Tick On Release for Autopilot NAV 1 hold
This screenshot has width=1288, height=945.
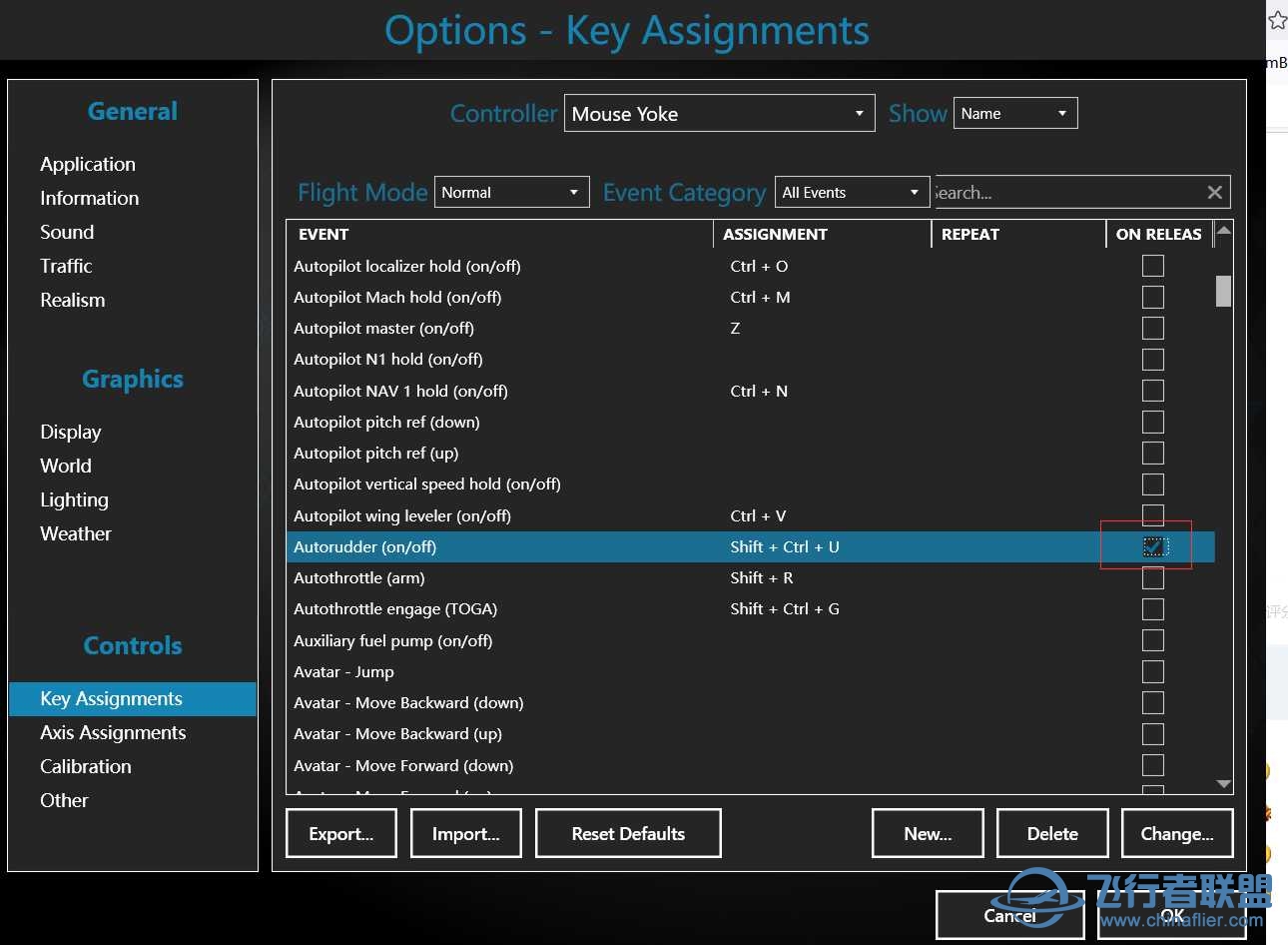[x=1153, y=391]
